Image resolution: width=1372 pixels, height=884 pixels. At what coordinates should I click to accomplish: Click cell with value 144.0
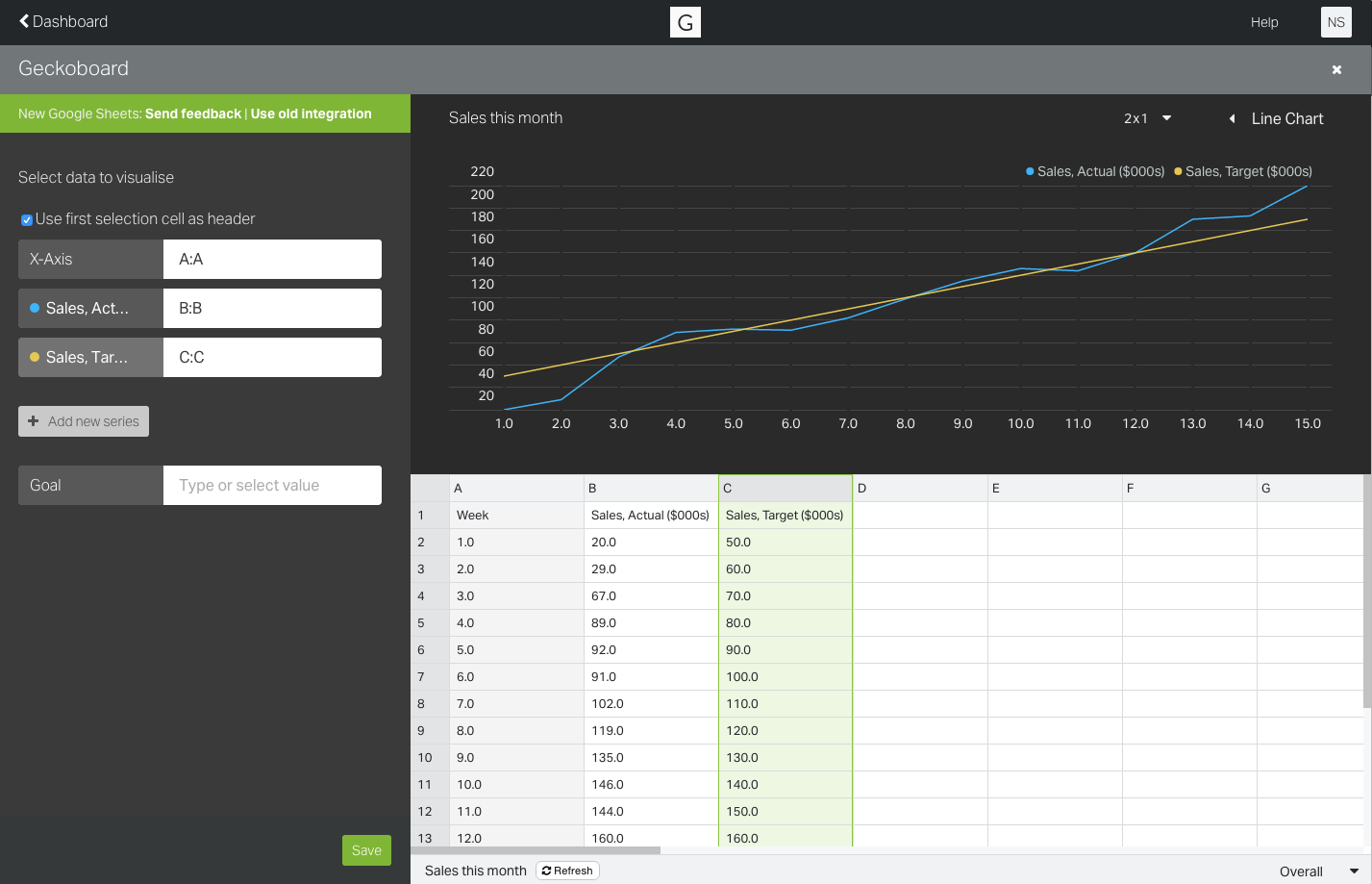coord(651,812)
